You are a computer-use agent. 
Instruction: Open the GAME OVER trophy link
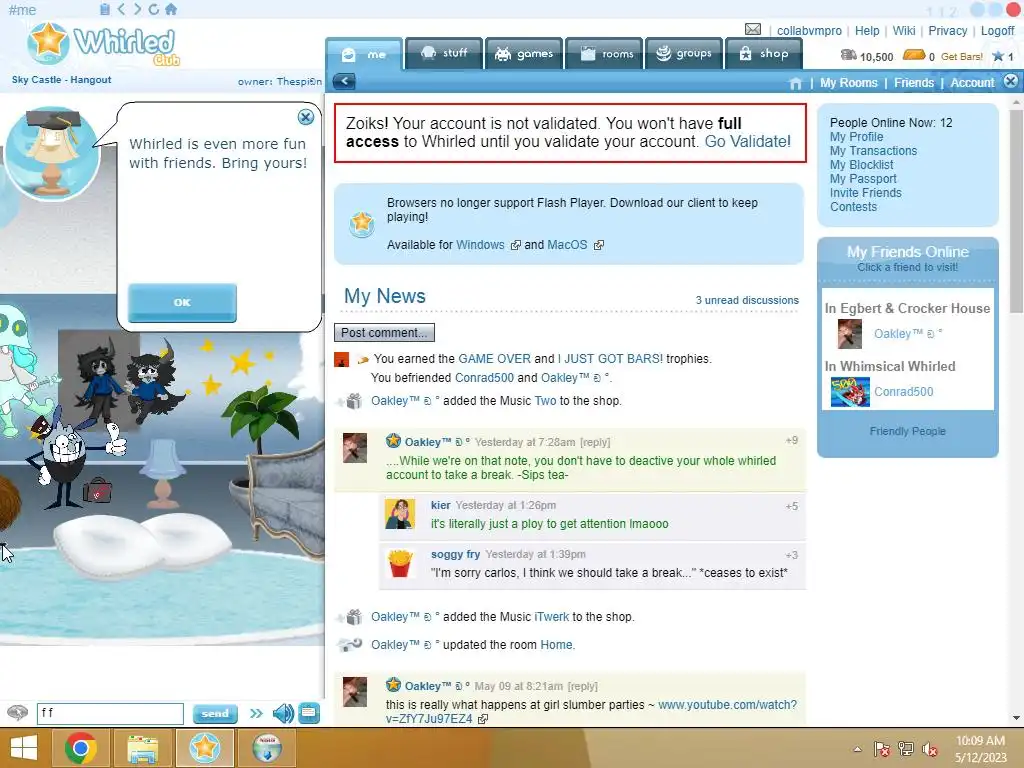click(494, 359)
